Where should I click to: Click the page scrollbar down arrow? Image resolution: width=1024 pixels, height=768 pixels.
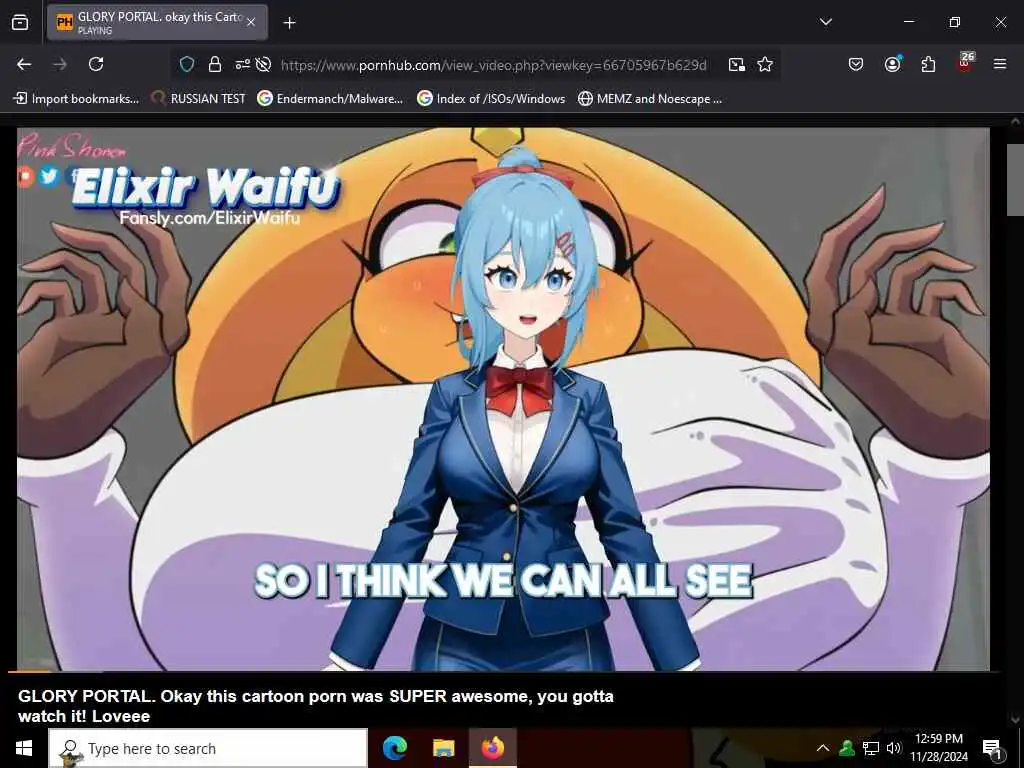pos(1016,719)
